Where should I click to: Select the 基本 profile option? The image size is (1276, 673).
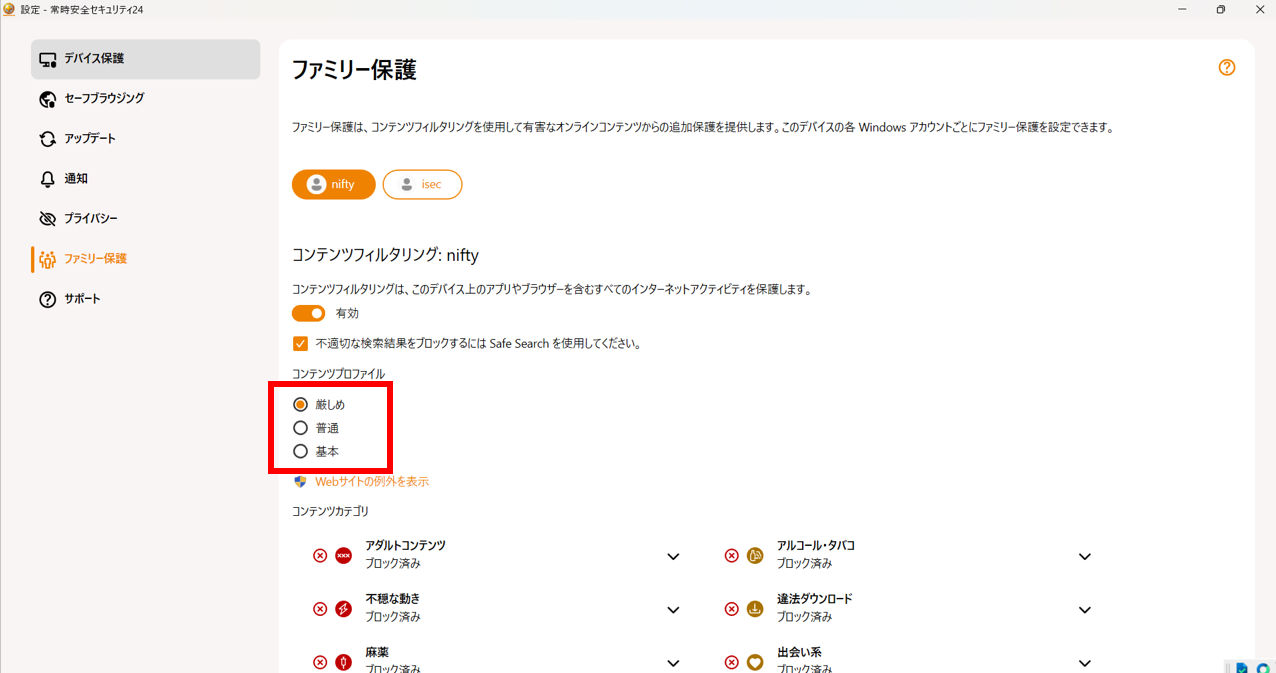(x=301, y=450)
